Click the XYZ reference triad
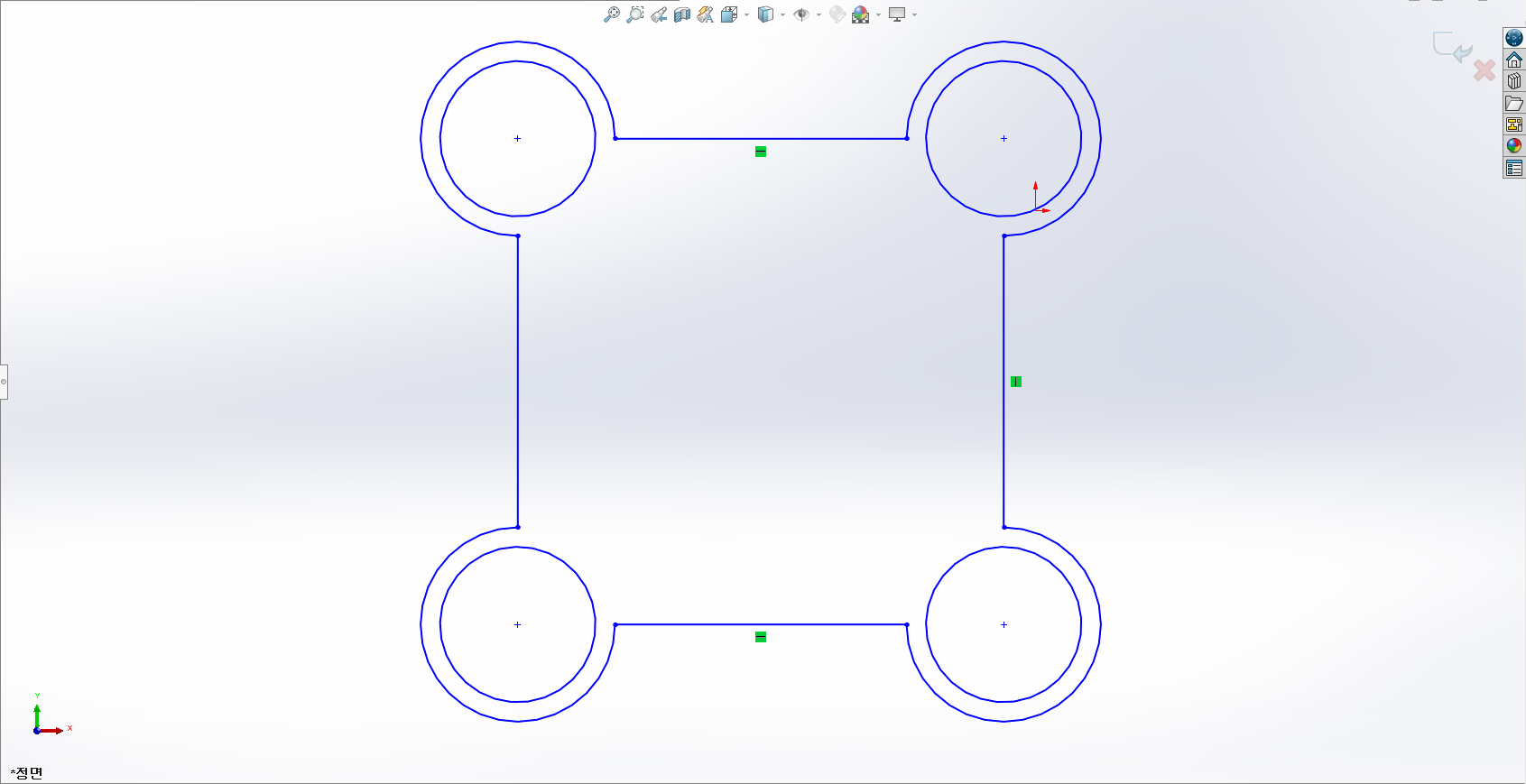The height and width of the screenshot is (784, 1526). click(51, 715)
